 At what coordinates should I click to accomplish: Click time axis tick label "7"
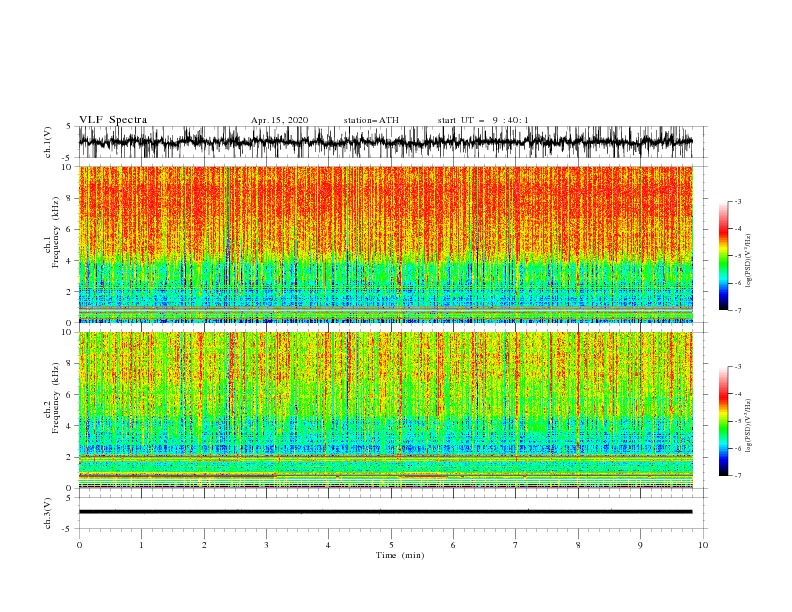click(516, 545)
